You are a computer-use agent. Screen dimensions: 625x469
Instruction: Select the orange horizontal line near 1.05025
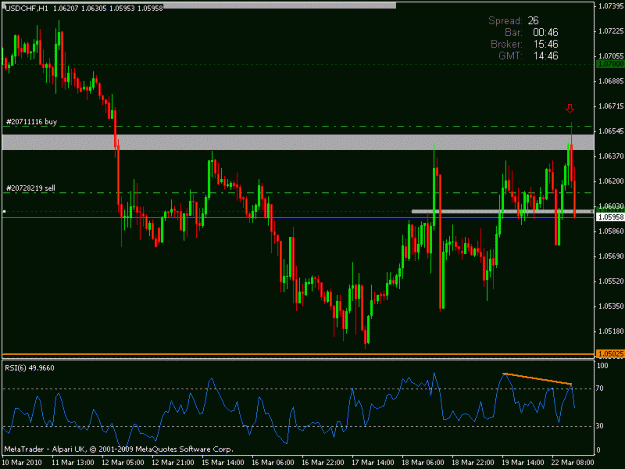pos(298,354)
